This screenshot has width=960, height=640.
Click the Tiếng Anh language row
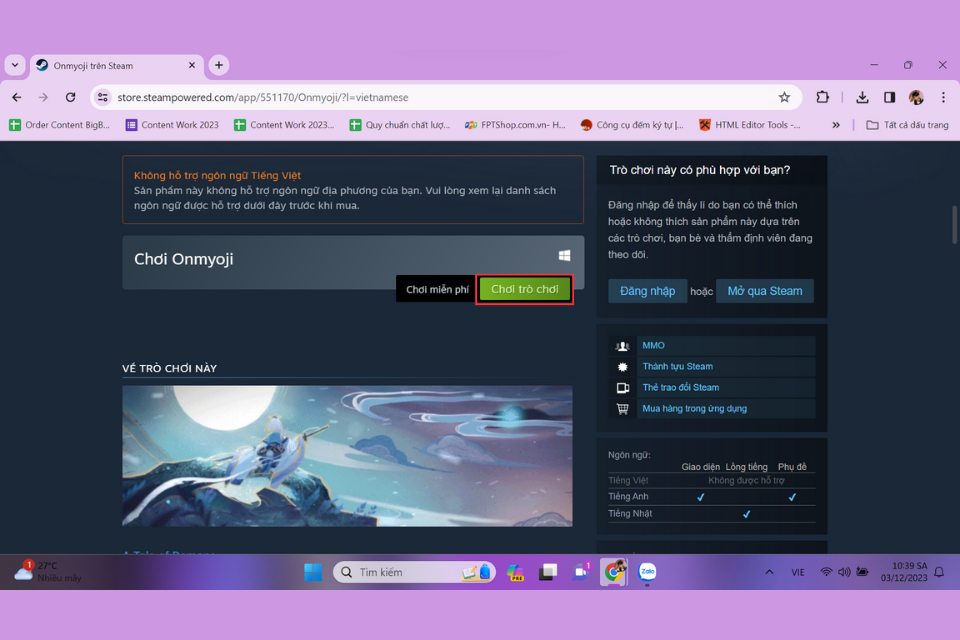[x=711, y=497]
